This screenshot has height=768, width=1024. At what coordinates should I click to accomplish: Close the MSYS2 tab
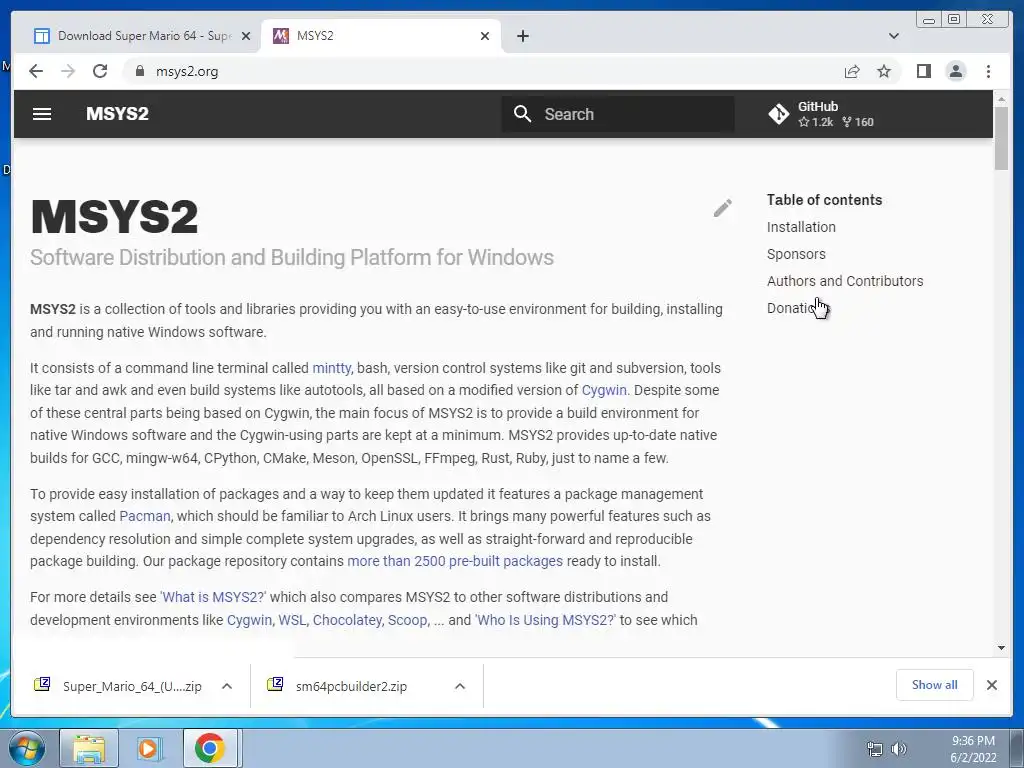pyautogui.click(x=485, y=36)
